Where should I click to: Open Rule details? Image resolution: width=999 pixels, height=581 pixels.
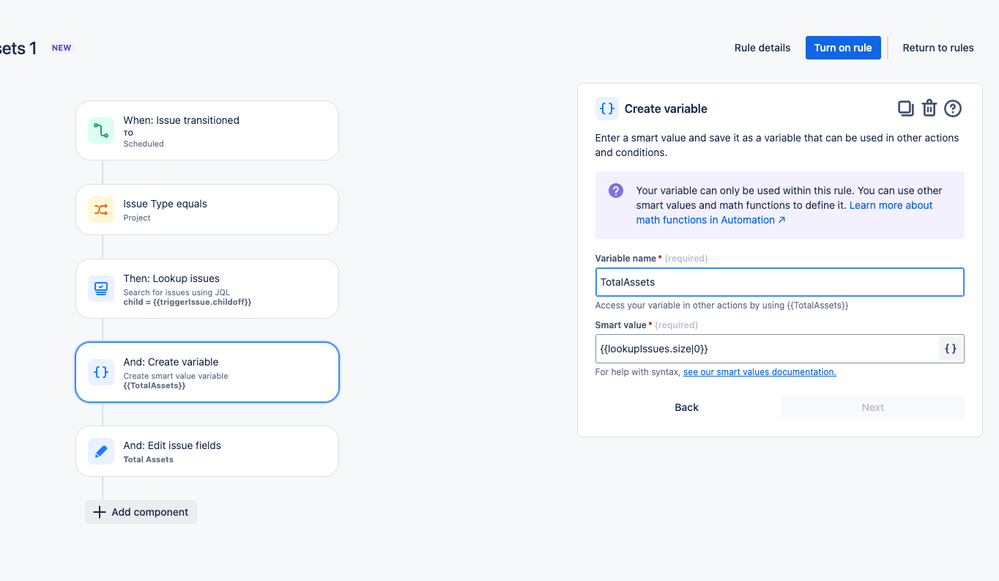[x=762, y=48]
